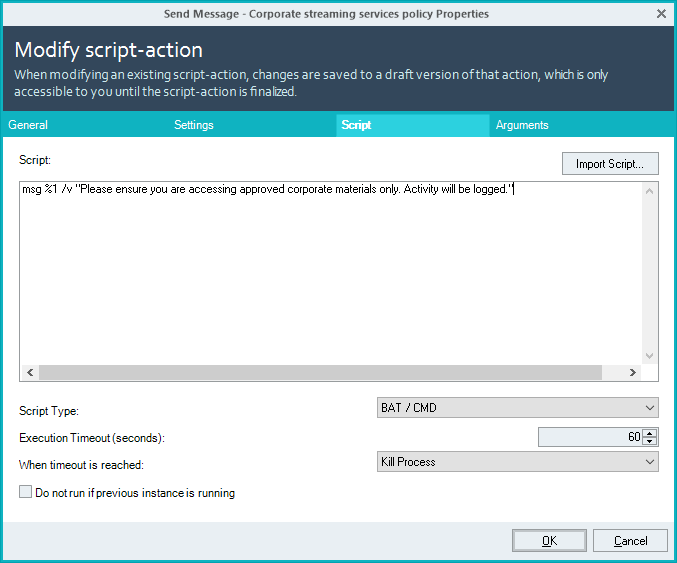
Task: Click the script area scroll down arrow
Action: click(649, 356)
